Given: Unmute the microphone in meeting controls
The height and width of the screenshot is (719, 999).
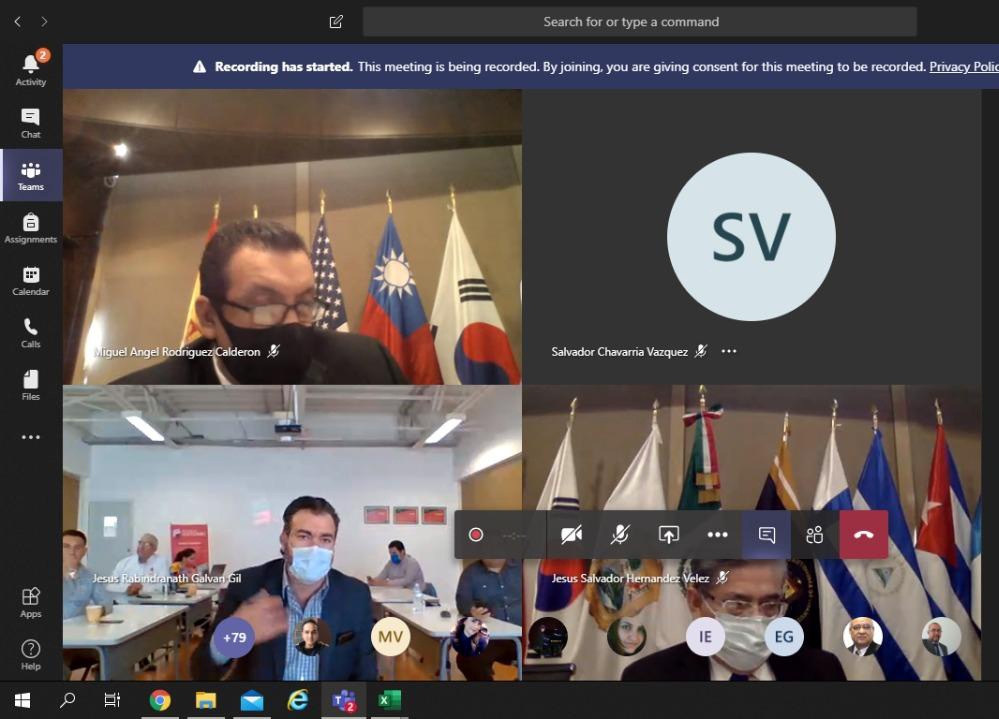Looking at the screenshot, I should (620, 535).
